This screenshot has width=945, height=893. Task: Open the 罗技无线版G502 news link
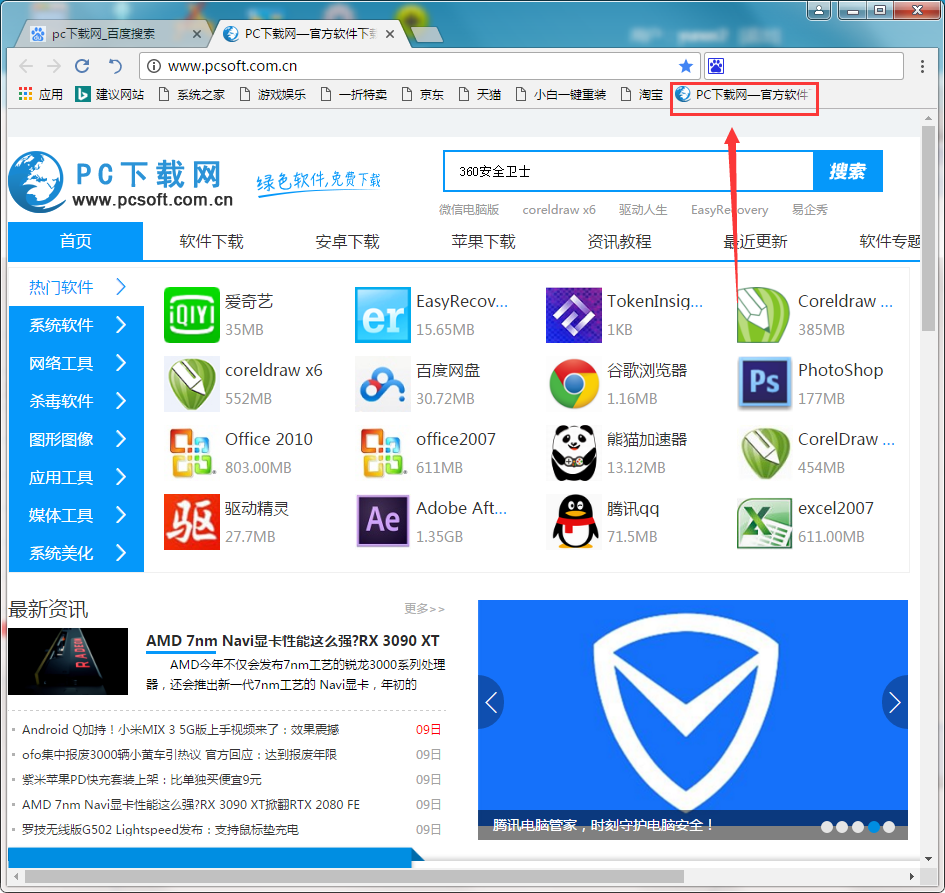[x=160, y=830]
